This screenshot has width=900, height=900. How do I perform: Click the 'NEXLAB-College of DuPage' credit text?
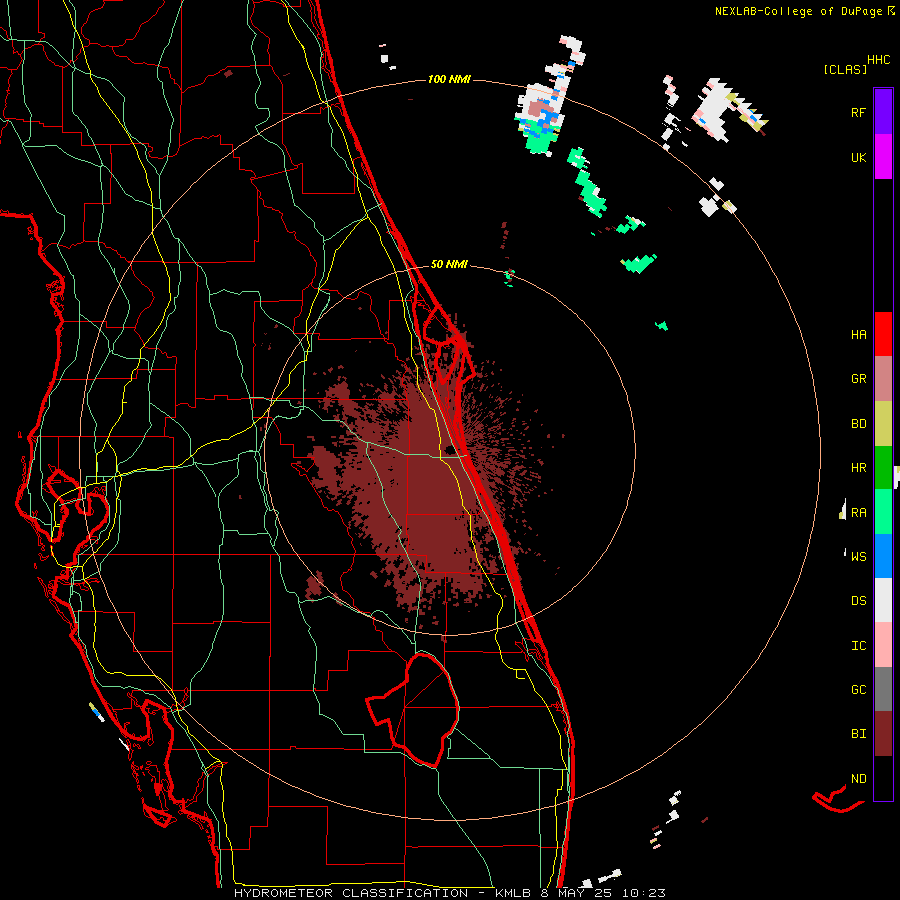coord(798,11)
